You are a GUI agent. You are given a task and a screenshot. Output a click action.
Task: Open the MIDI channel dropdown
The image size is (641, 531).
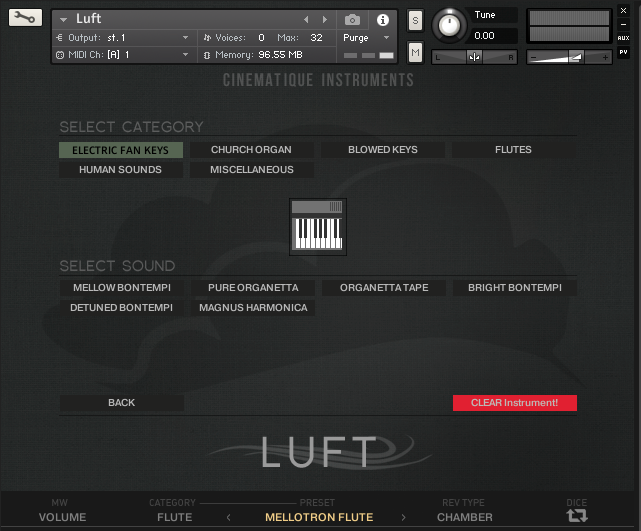pyautogui.click(x=124, y=55)
